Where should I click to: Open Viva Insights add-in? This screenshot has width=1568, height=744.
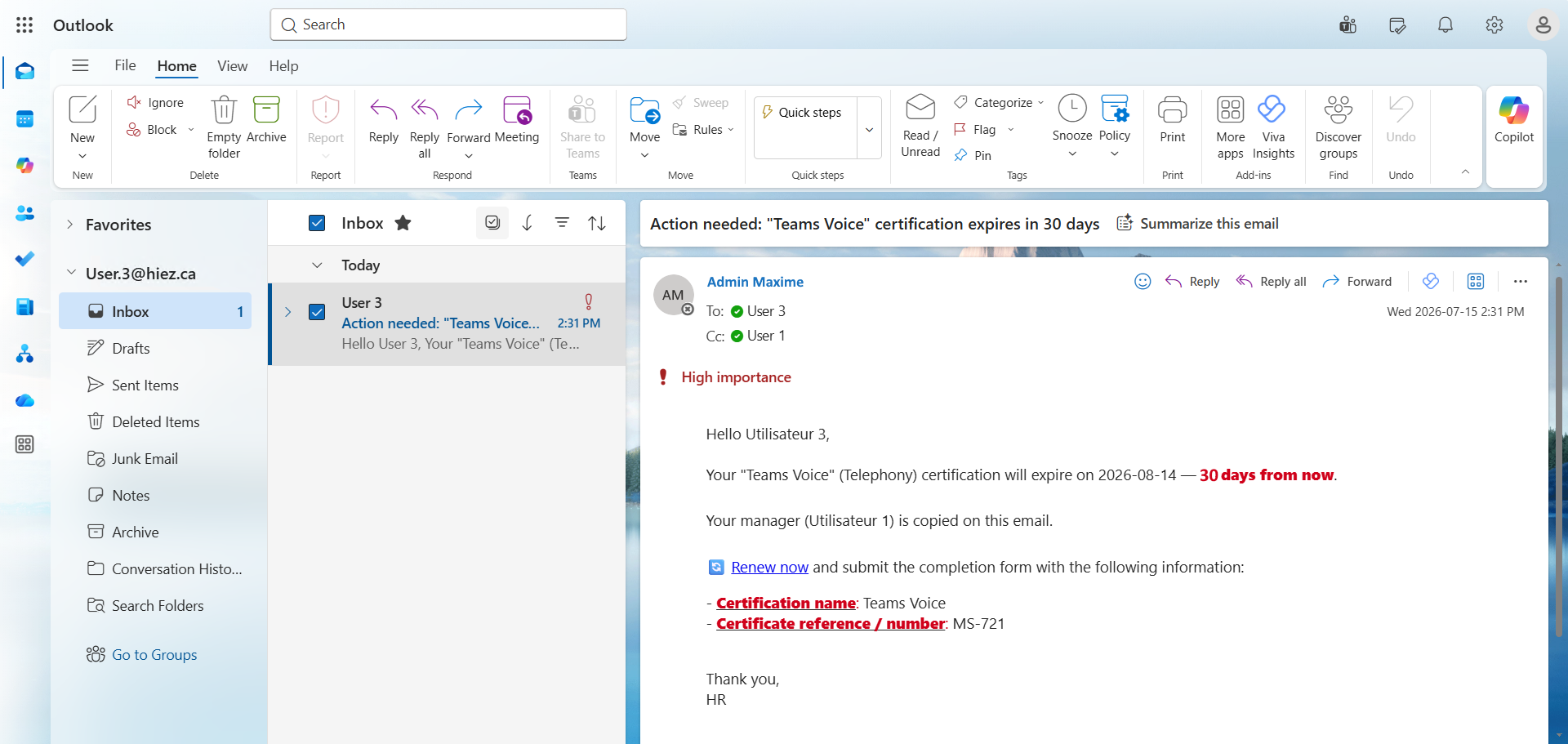[1273, 127]
